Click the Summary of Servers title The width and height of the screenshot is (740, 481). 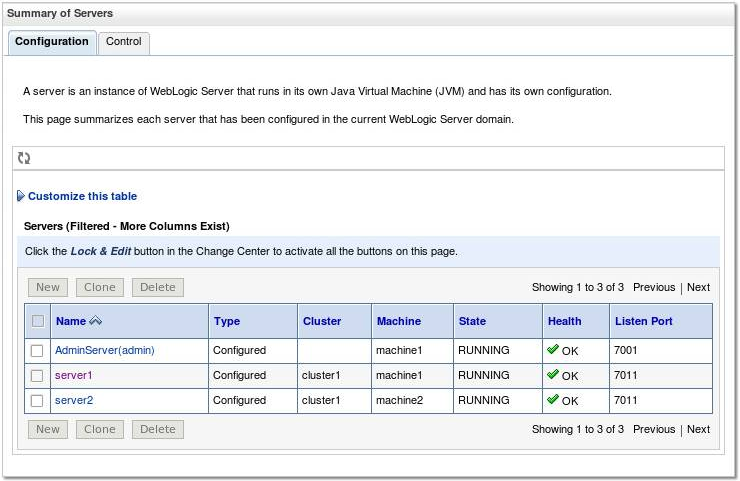pos(60,13)
